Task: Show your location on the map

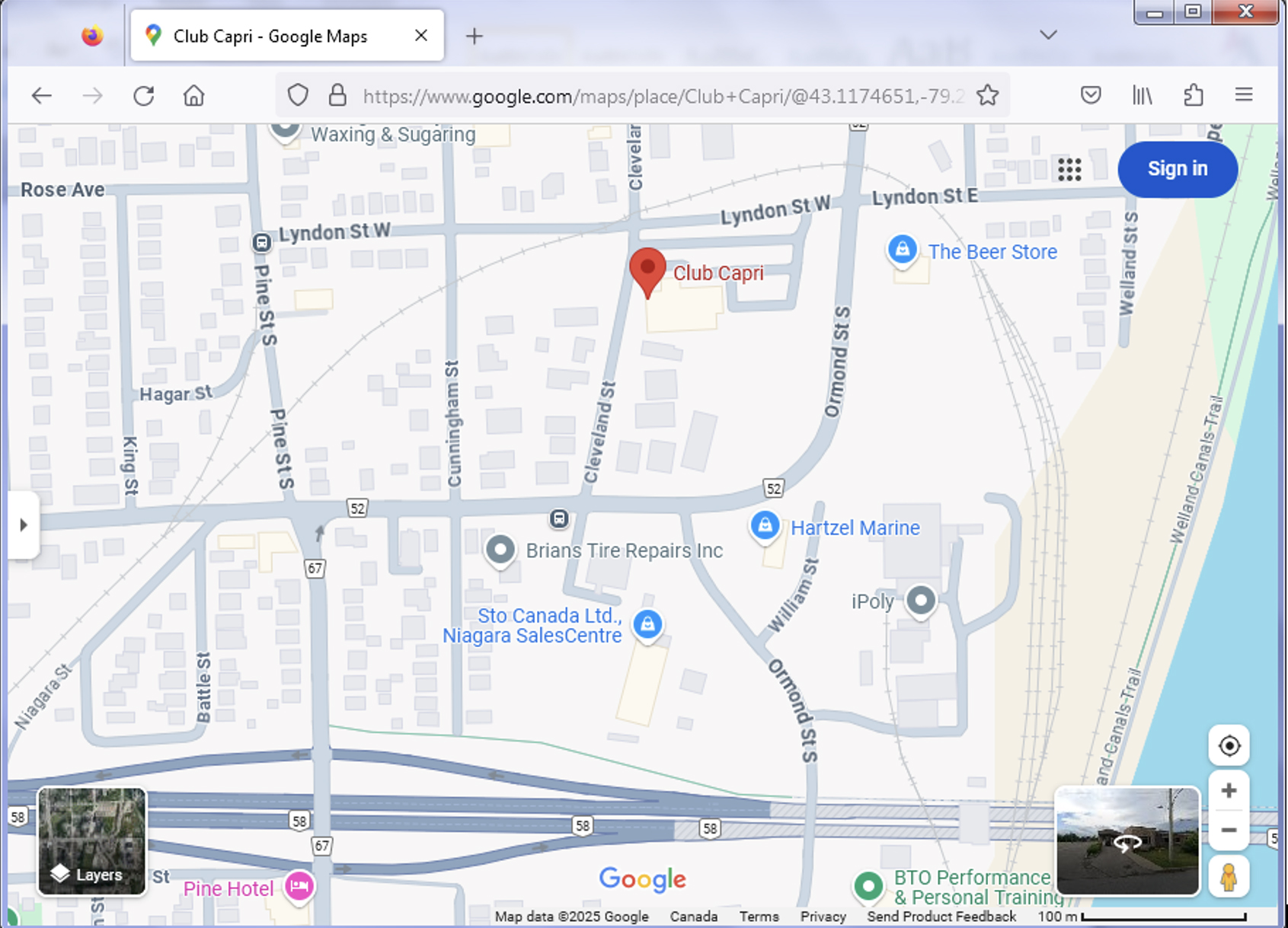Action: tap(1229, 746)
